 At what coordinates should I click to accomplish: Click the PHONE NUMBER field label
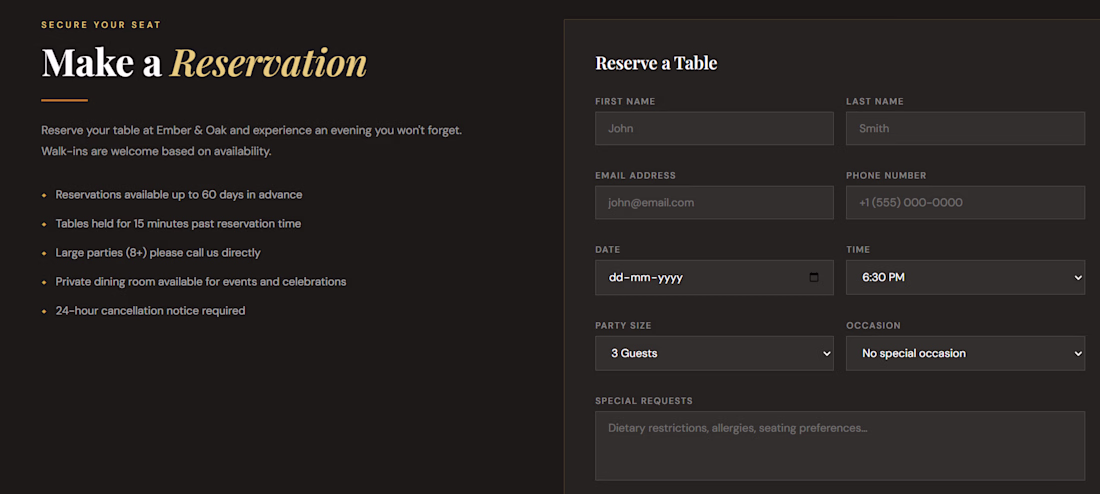(886, 175)
